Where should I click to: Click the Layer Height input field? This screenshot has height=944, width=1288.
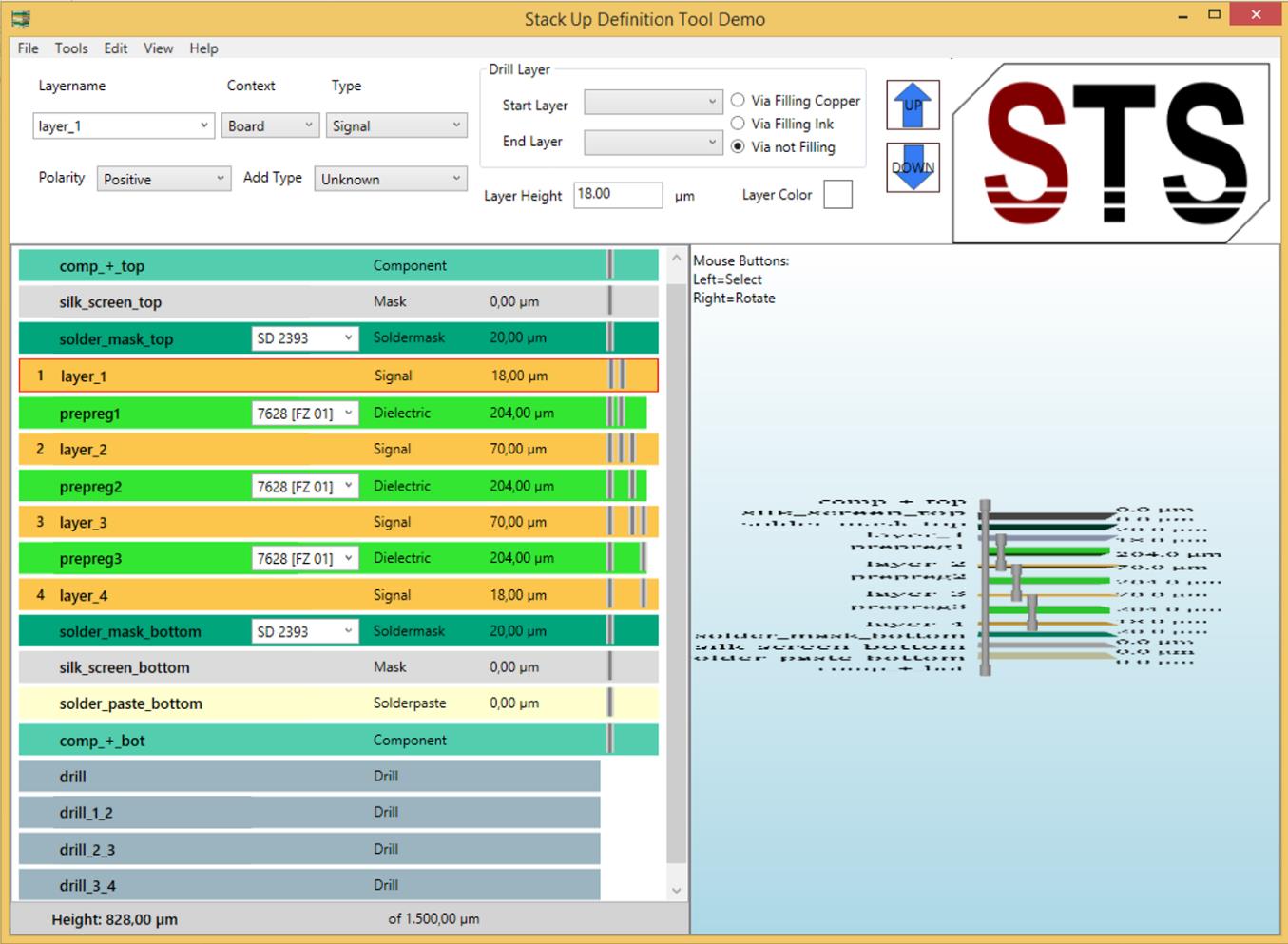tap(618, 195)
